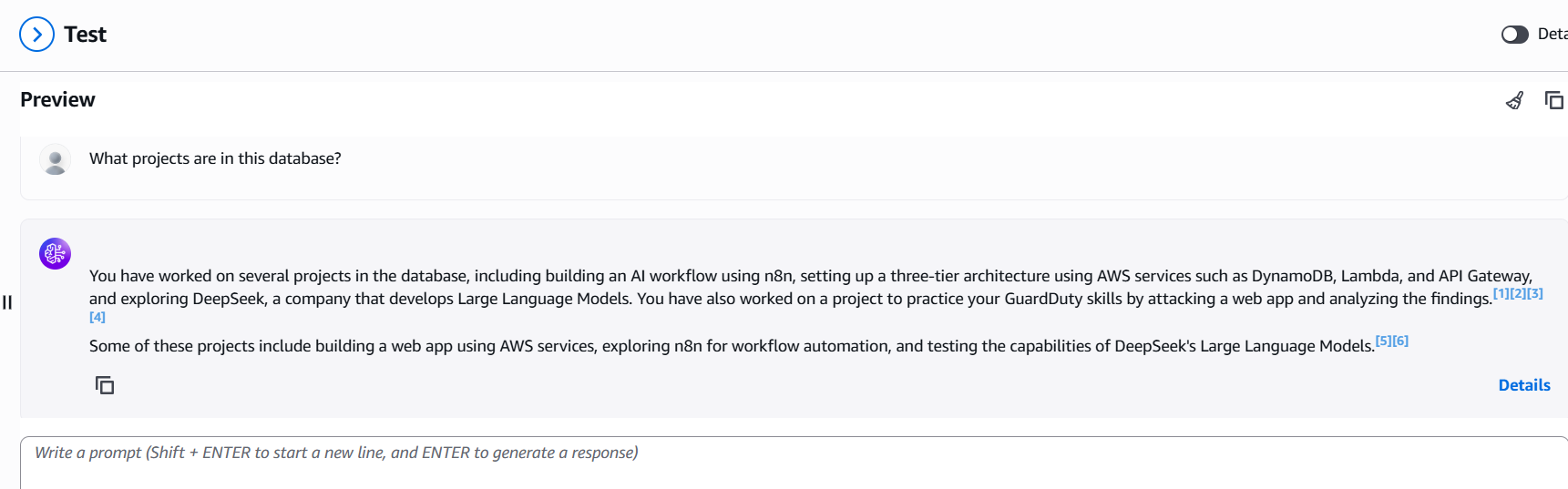Image resolution: width=1568 pixels, height=489 pixels.
Task: Click the purple AI agent icon
Action: tap(56, 254)
